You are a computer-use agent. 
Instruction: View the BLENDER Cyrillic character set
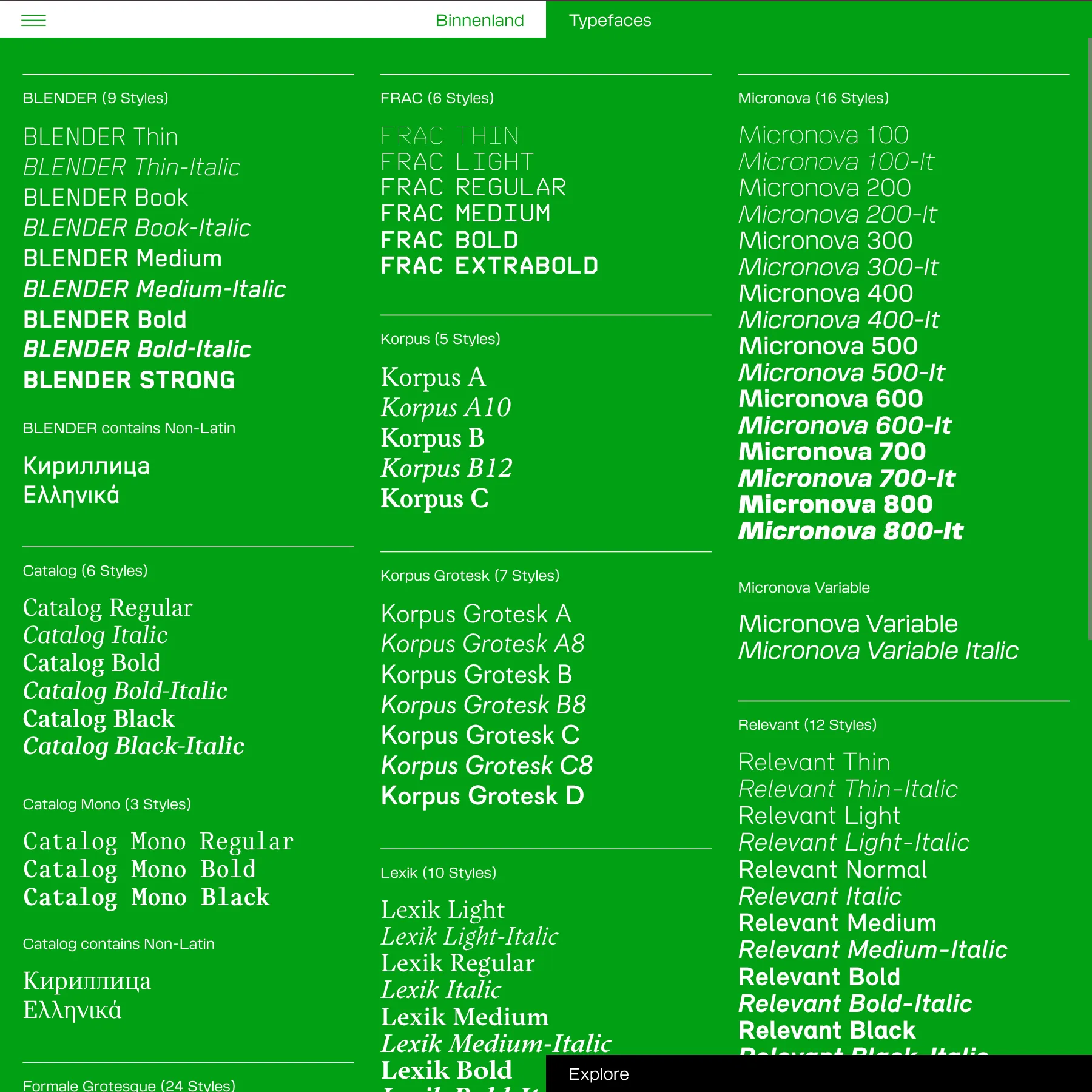pyautogui.click(x=86, y=466)
